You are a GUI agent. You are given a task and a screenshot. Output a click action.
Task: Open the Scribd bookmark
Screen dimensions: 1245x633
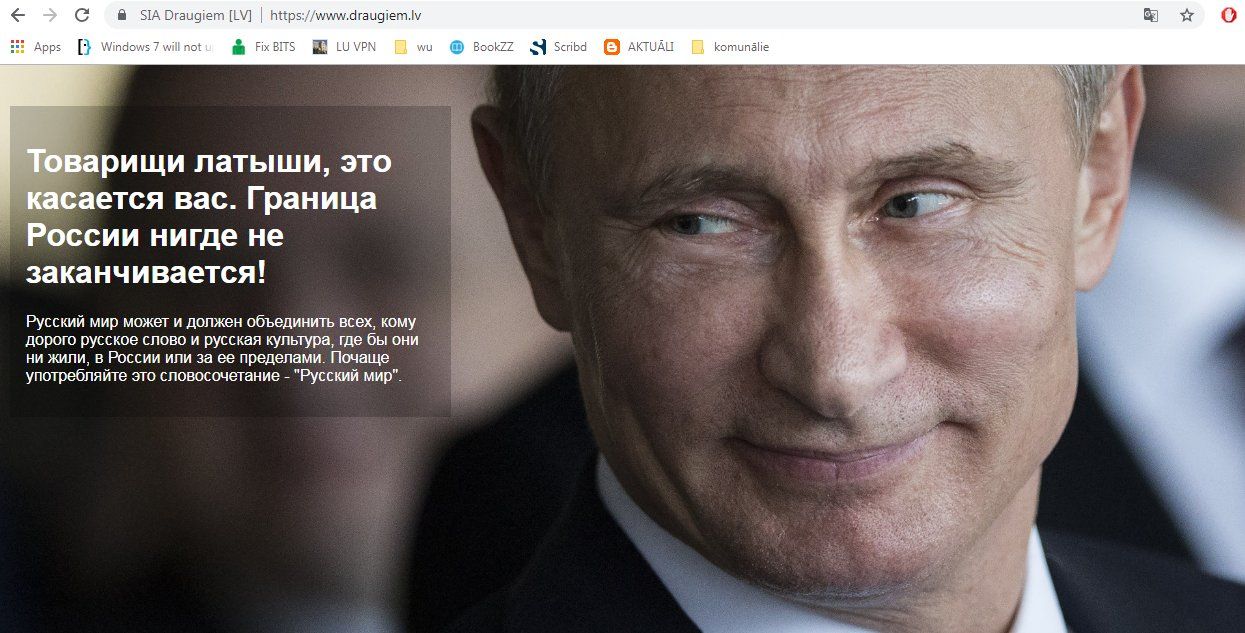pos(558,47)
